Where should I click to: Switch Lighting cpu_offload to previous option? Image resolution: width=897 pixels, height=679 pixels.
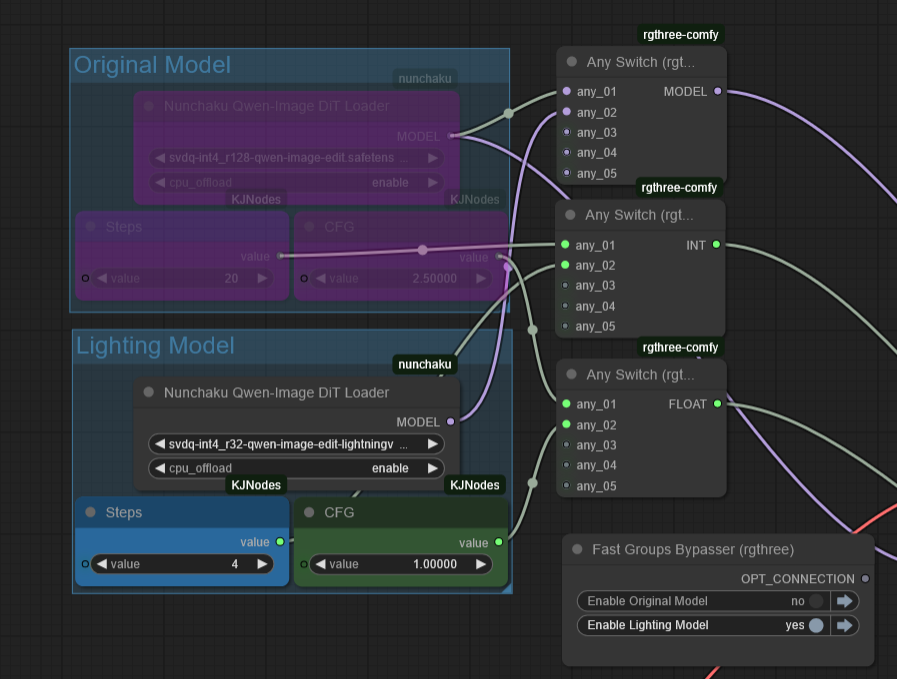point(160,468)
